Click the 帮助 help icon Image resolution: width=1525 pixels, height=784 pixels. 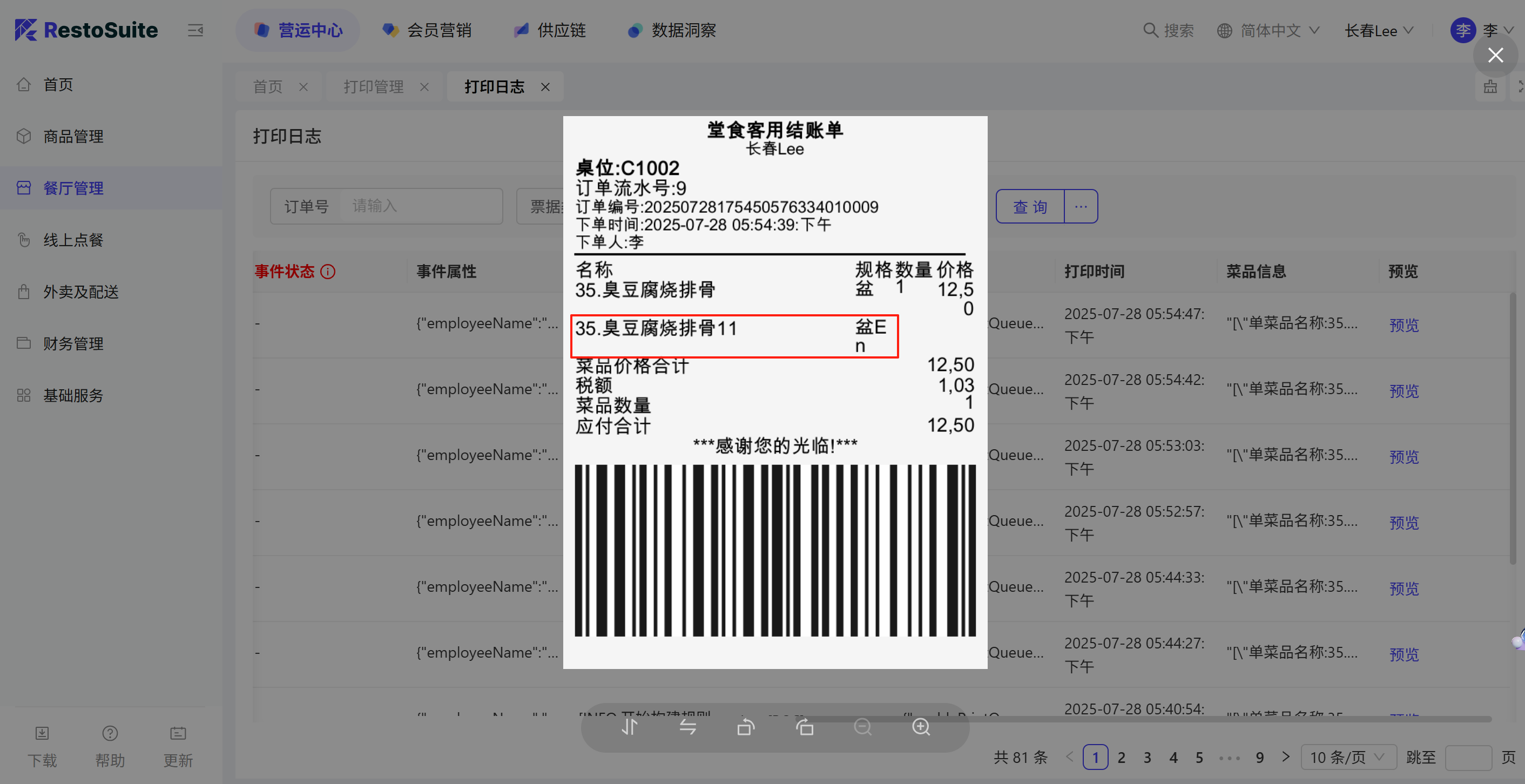pyautogui.click(x=110, y=734)
